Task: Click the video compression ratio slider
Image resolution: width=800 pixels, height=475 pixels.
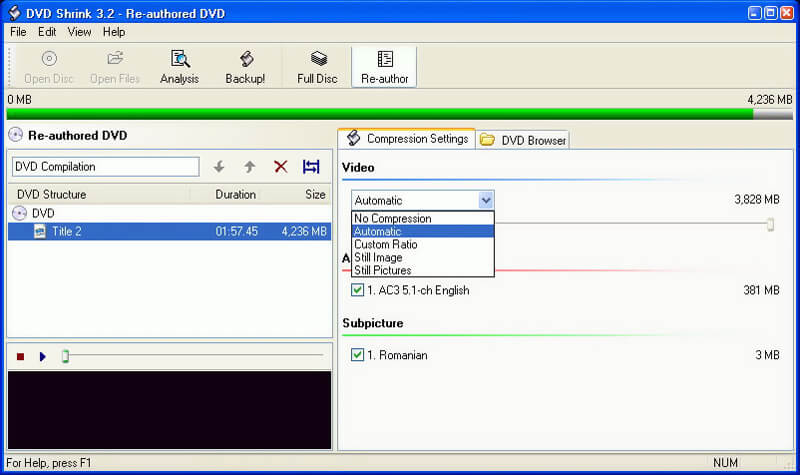Action: [770, 225]
